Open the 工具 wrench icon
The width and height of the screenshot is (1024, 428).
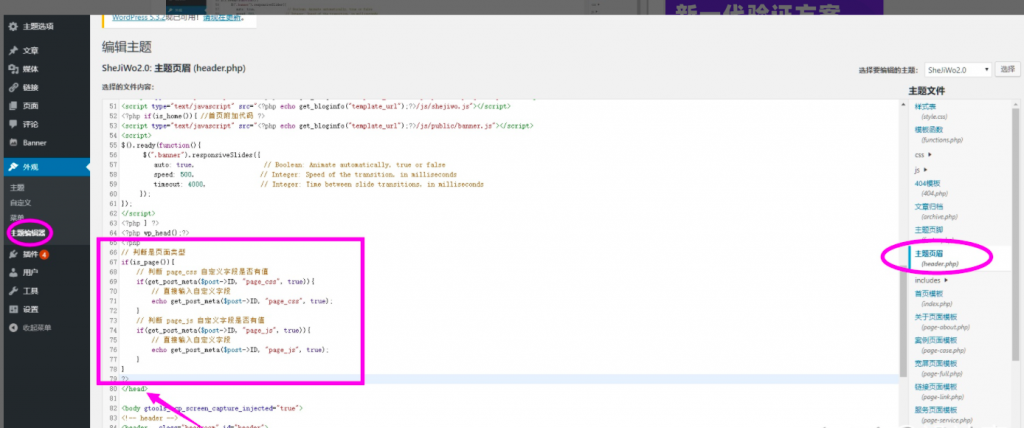coord(13,291)
